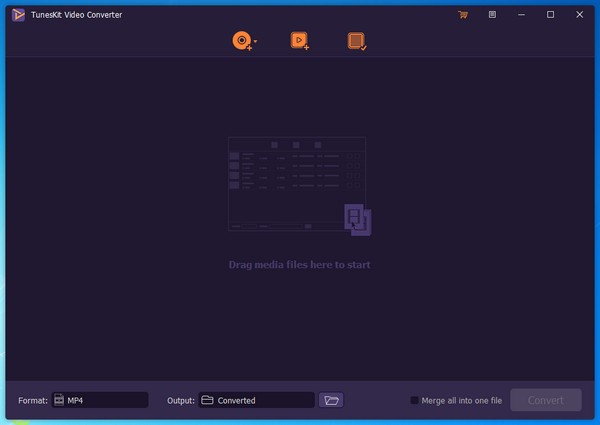The image size is (600, 425).
Task: Click the Load DVD disc icon
Action: [241, 41]
